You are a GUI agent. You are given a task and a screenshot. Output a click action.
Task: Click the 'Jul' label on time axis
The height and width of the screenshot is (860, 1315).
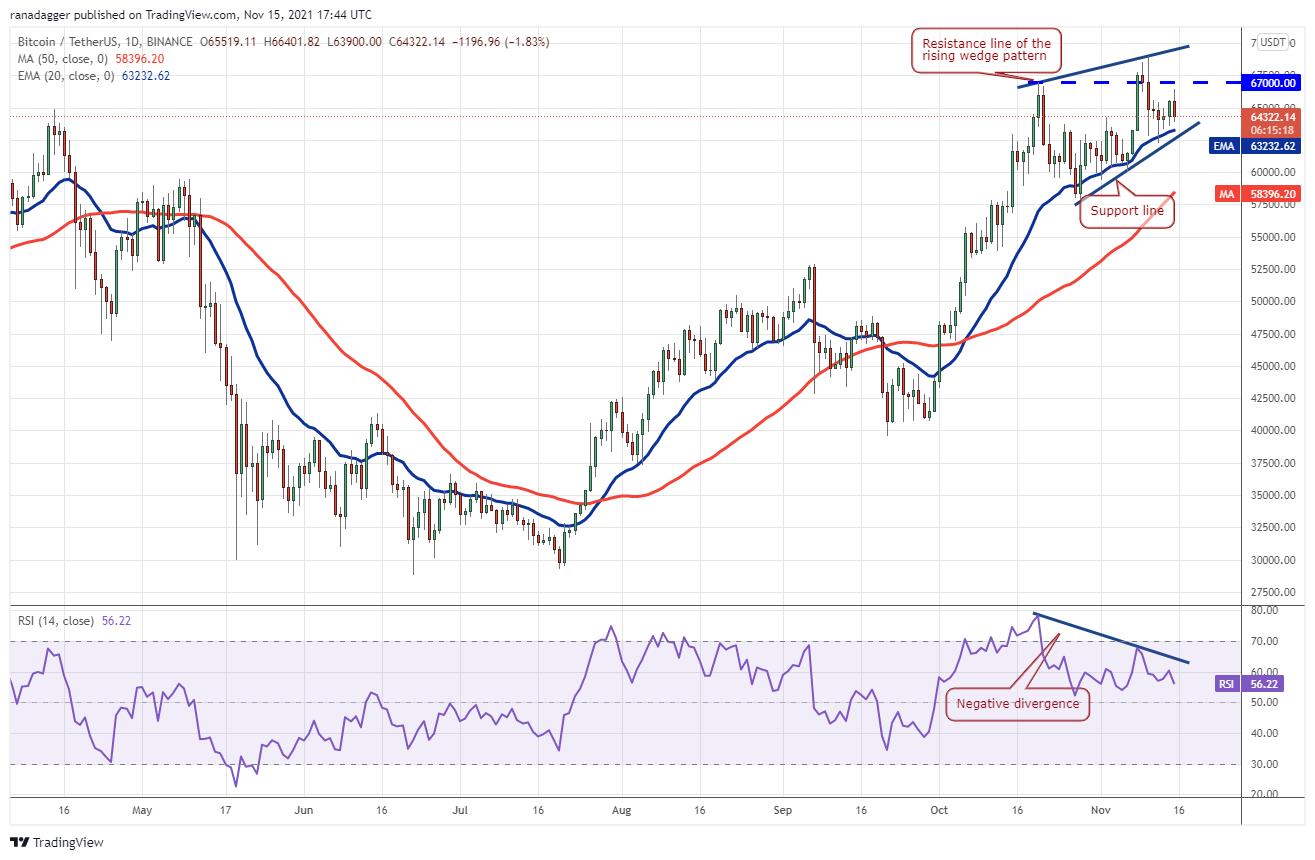click(461, 811)
